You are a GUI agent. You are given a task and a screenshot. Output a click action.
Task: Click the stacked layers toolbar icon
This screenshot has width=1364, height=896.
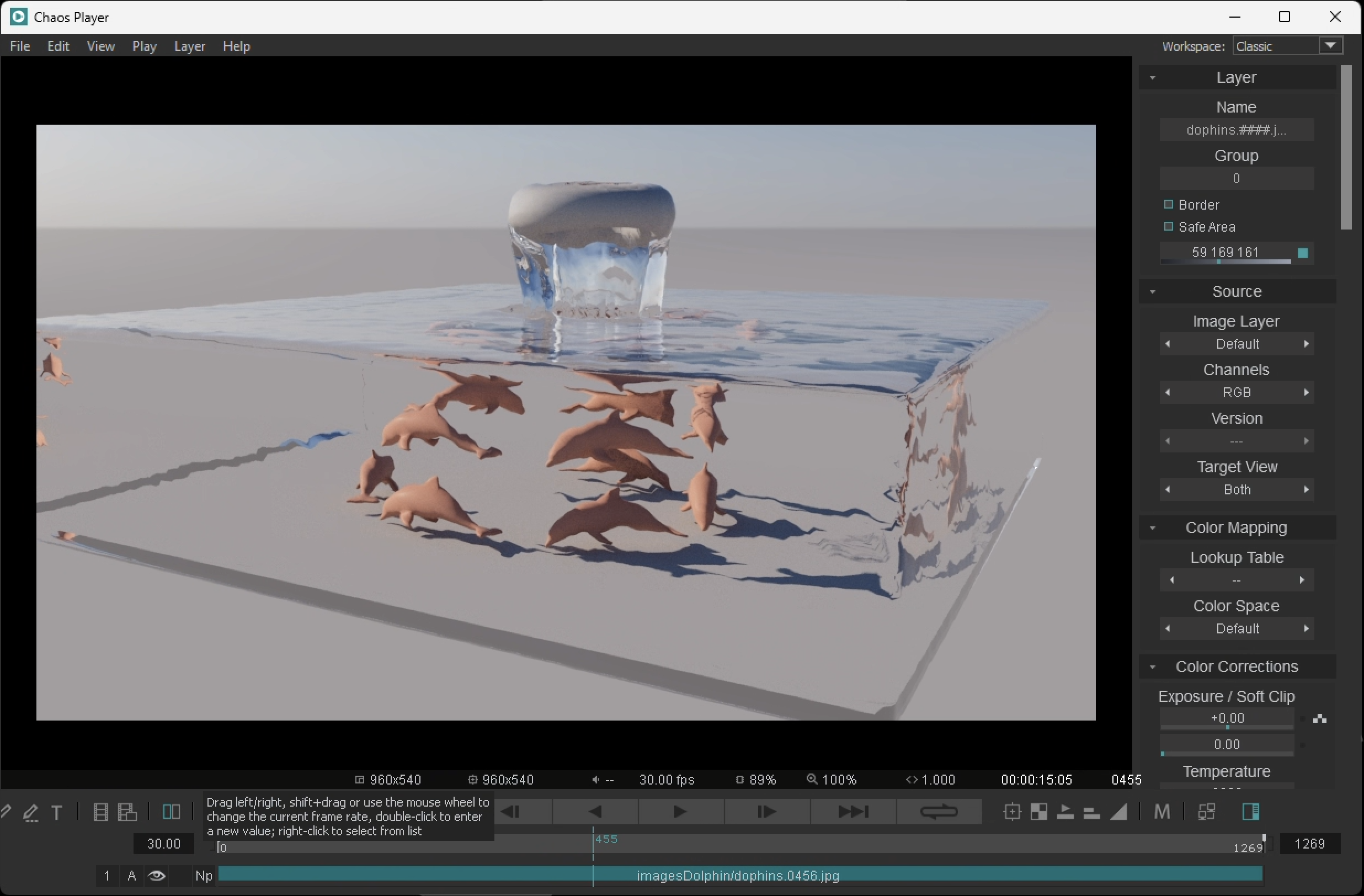127,812
